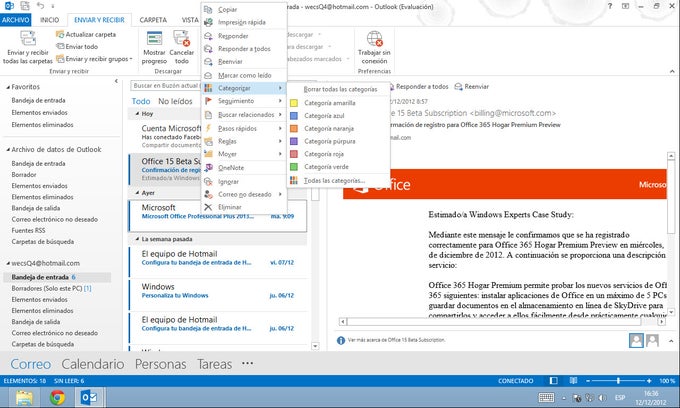Screen dimensions: 680x408
Task: Zoom in with the plus icon
Action: [649, 381]
